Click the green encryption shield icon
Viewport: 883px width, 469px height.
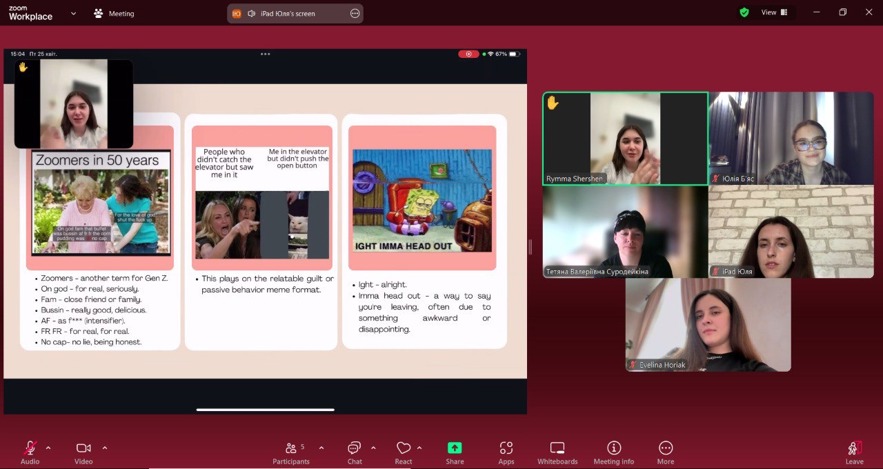coord(744,12)
